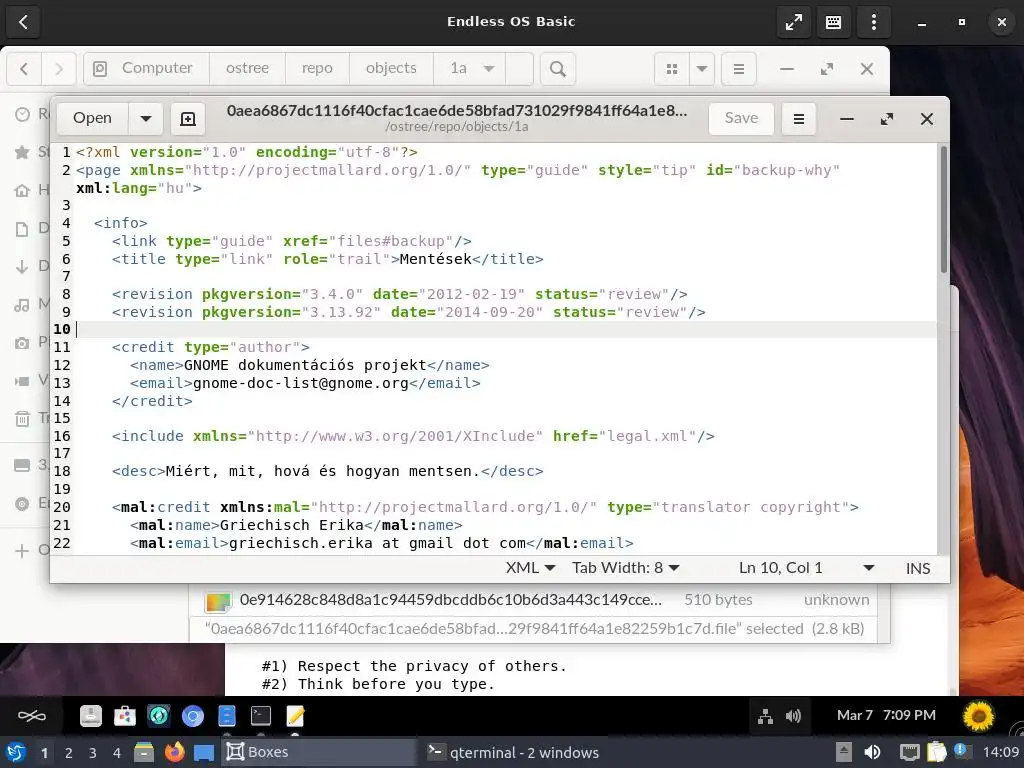Image resolution: width=1024 pixels, height=768 pixels.
Task: Click the Recent clock icon in sidebar
Action: pos(22,114)
